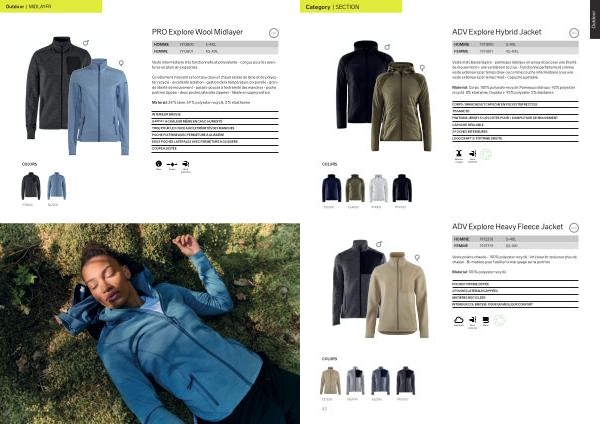Click the cloud icon under Heavy Fleece Jacket

[x=458, y=320]
